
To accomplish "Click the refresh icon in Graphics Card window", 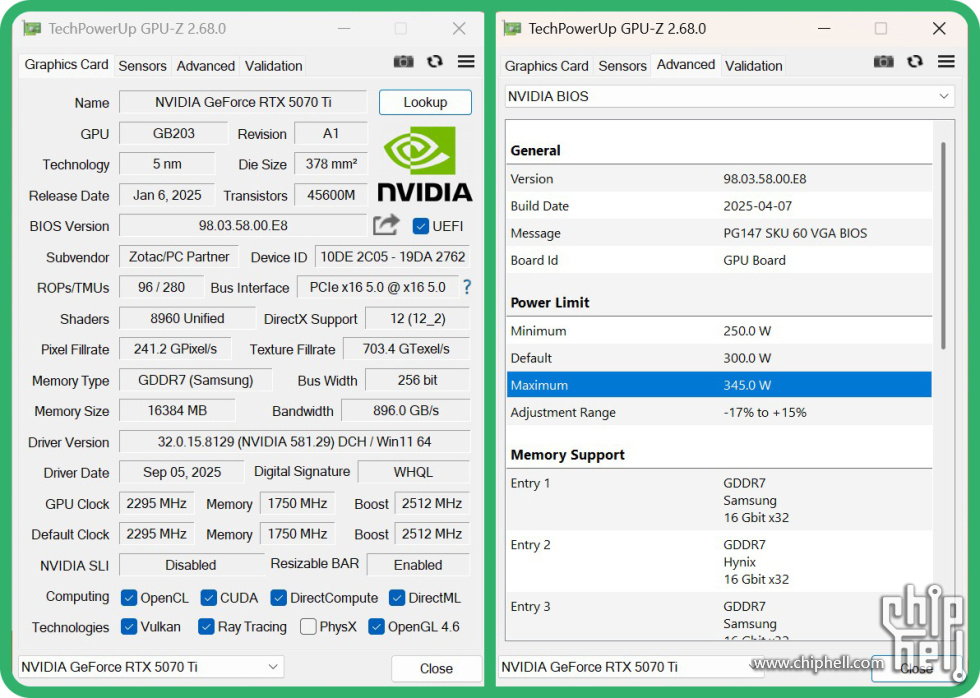I will coord(435,62).
